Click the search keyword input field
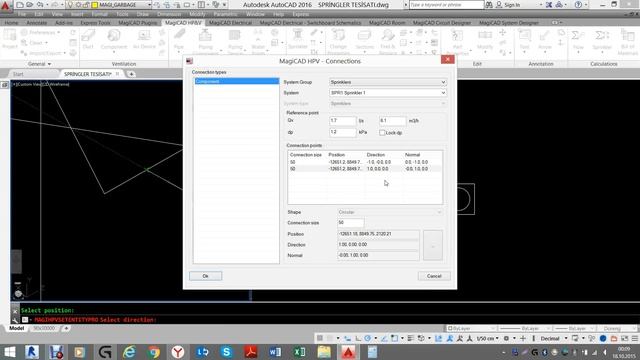The height and width of the screenshot is (360, 640). (446, 5)
